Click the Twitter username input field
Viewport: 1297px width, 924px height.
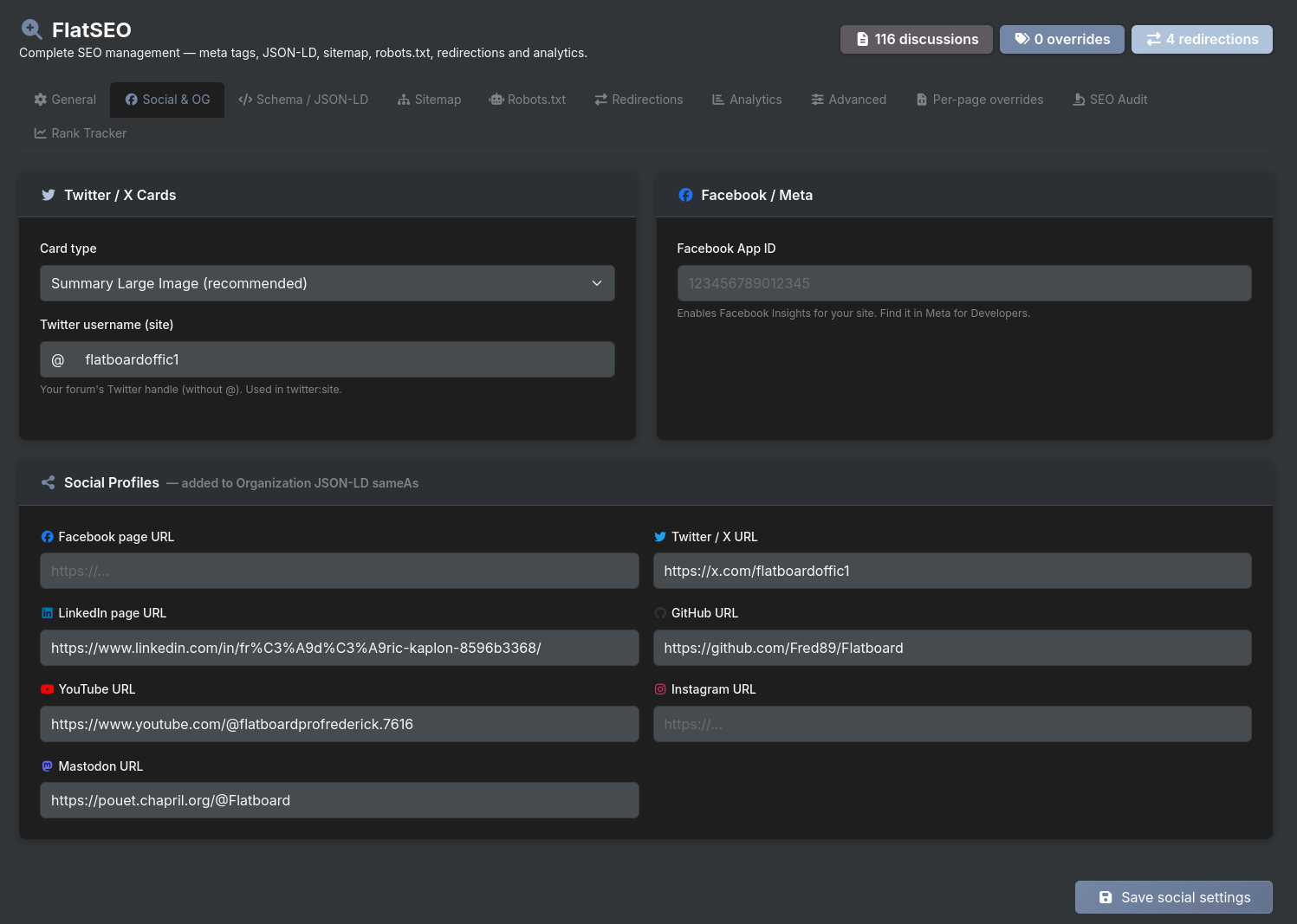coord(347,359)
